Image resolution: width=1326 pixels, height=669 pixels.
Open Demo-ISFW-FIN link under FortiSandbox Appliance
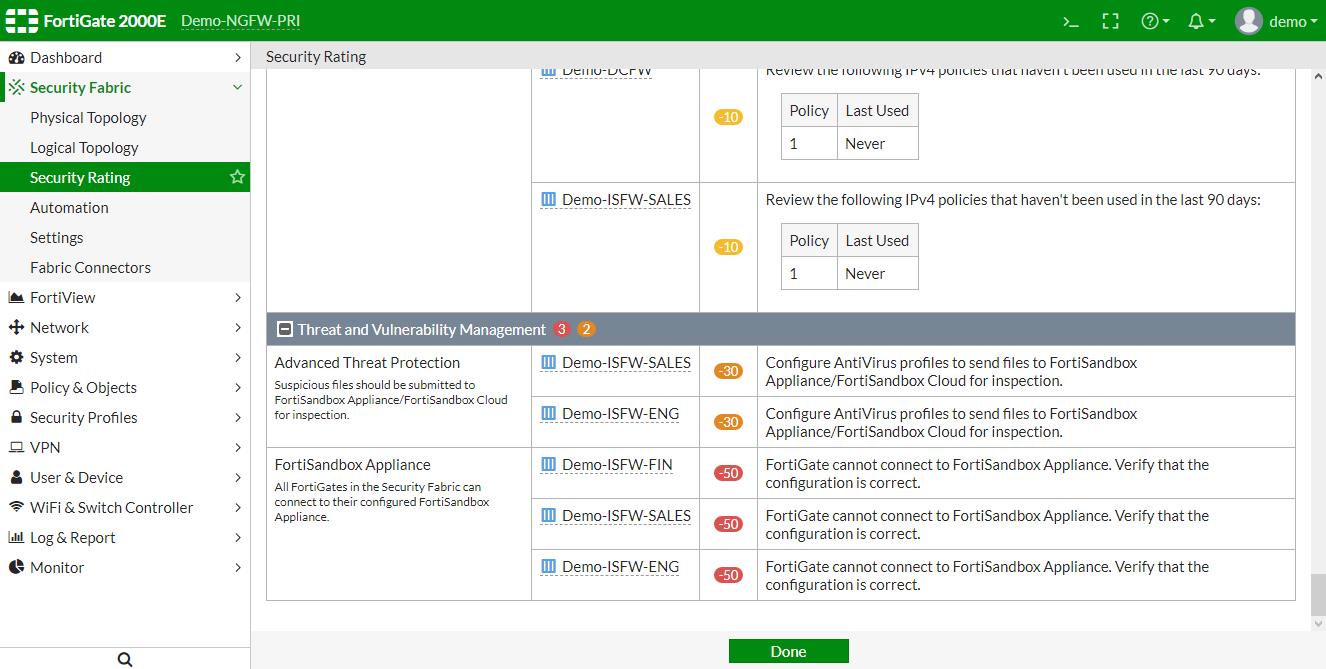click(617, 465)
